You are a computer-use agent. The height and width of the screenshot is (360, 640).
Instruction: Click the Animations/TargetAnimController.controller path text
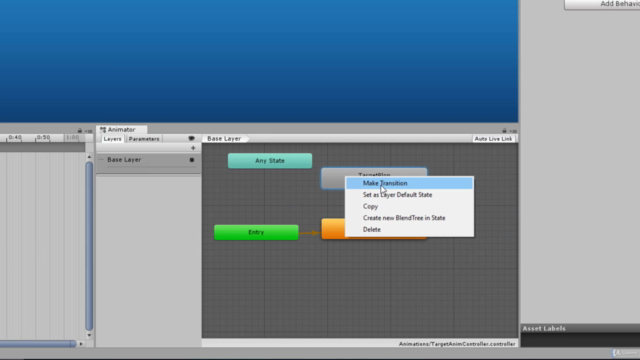(457, 344)
